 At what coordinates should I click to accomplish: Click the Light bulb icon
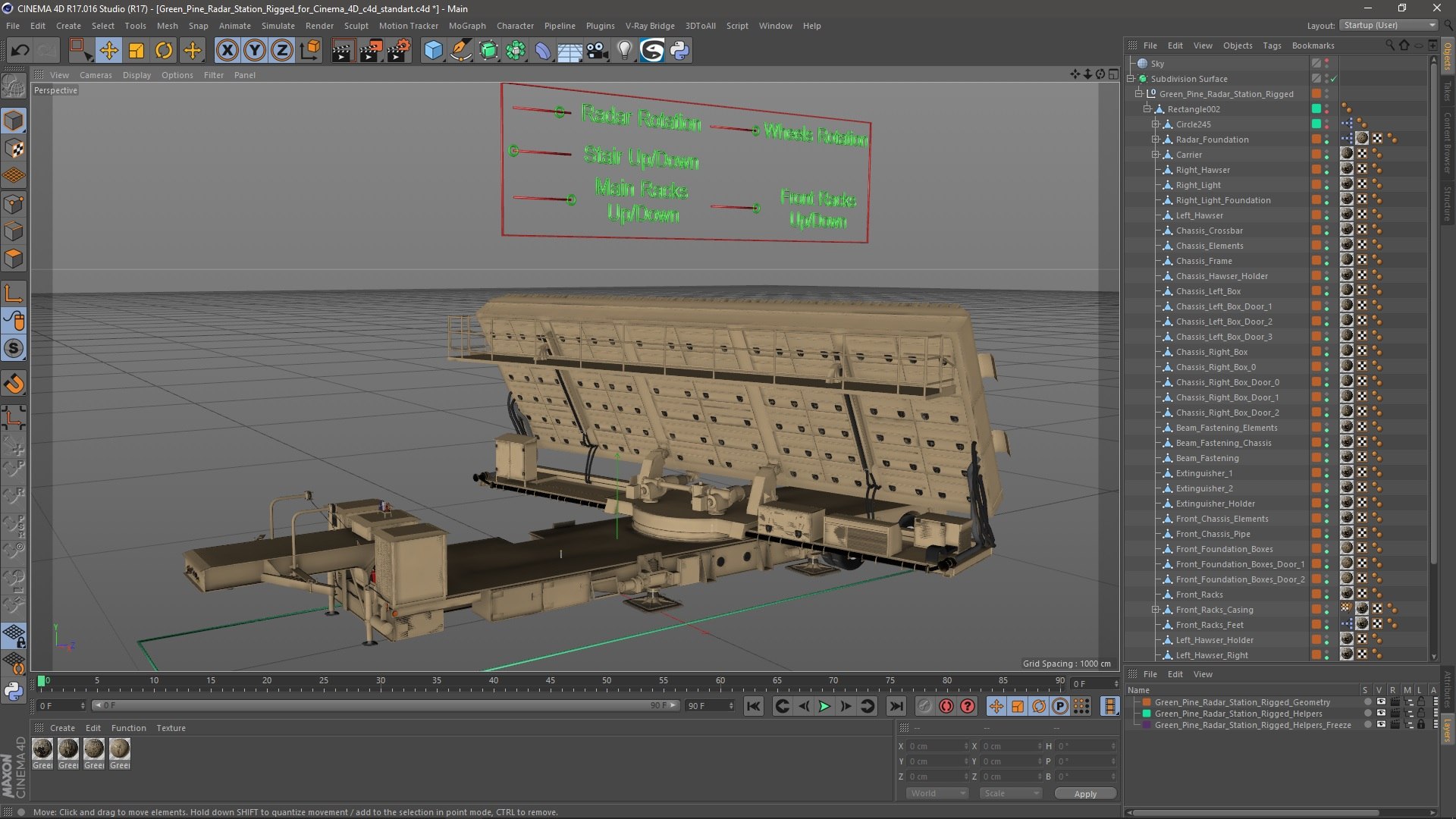click(x=624, y=51)
